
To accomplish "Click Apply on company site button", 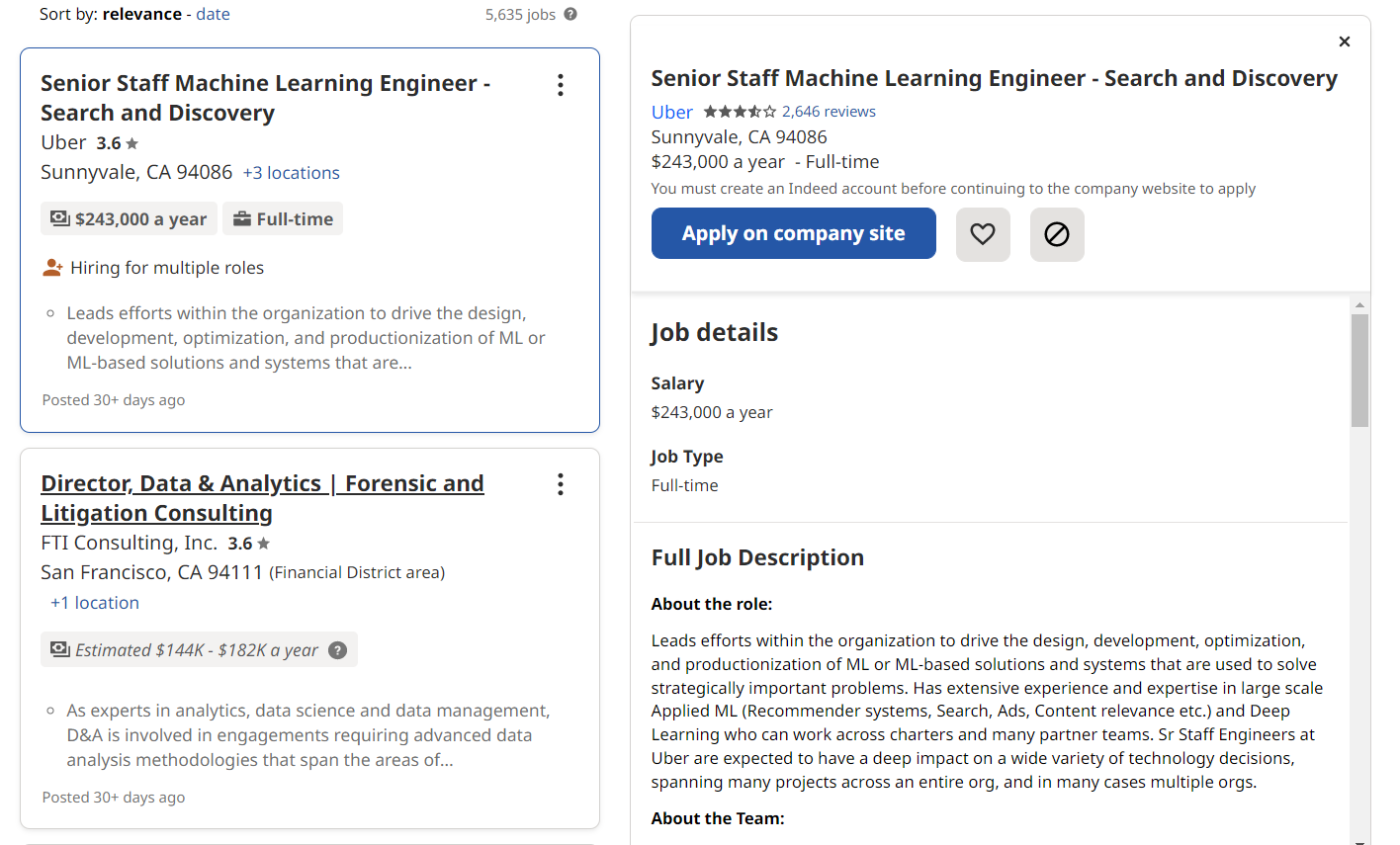I will (x=794, y=233).
